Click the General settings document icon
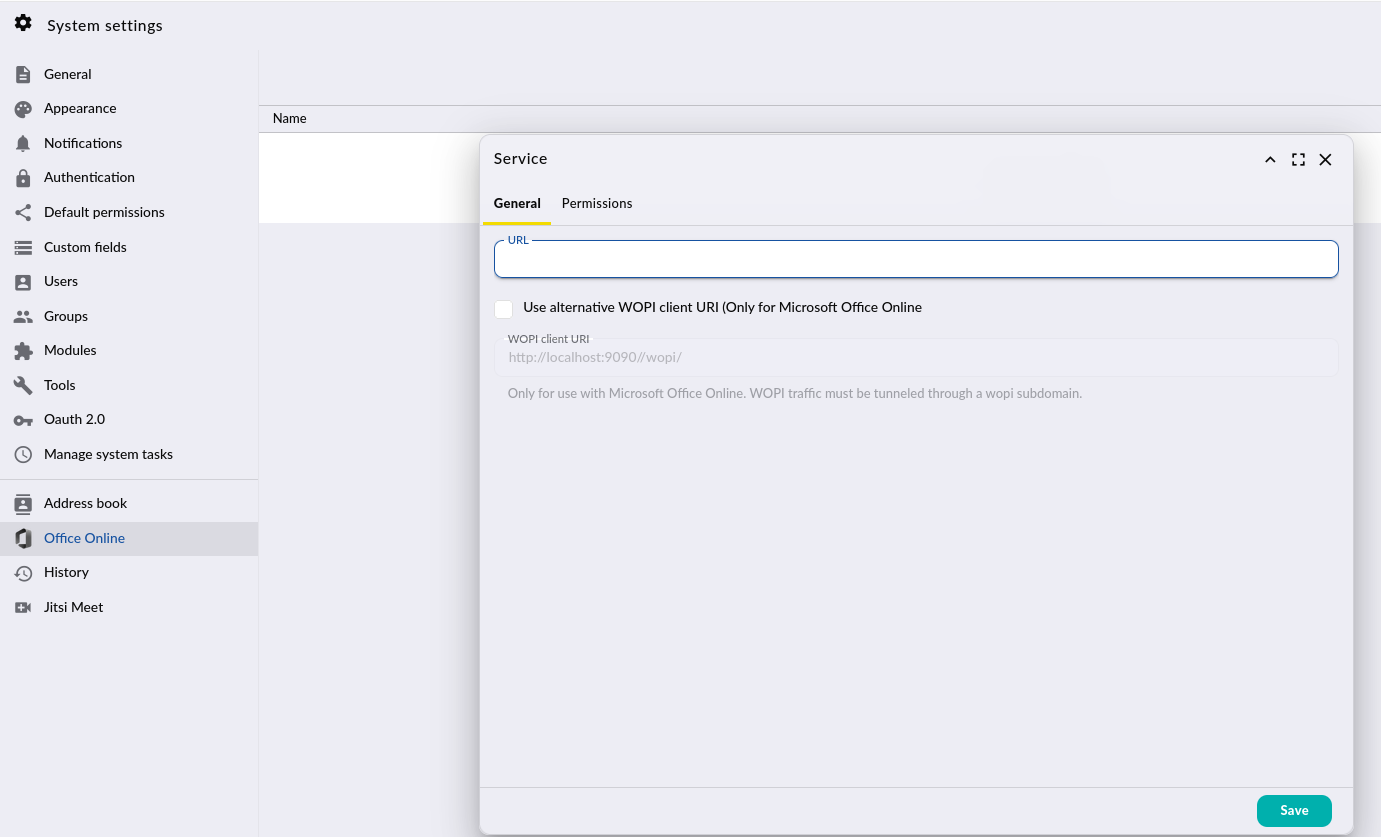 coord(23,75)
